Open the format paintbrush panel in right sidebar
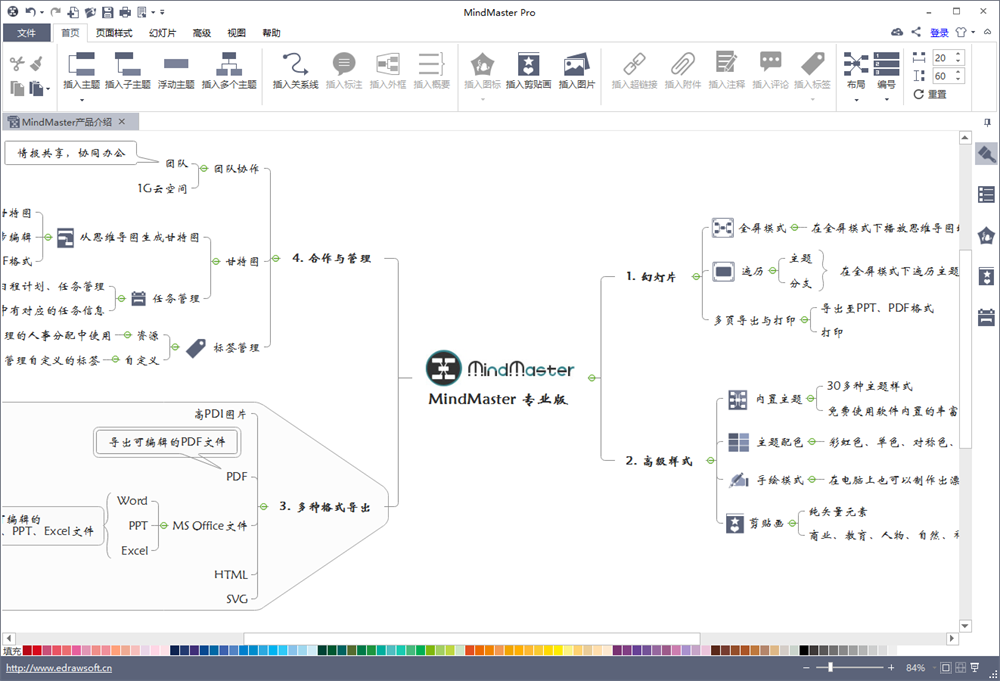The width and height of the screenshot is (1000, 681). click(x=986, y=154)
